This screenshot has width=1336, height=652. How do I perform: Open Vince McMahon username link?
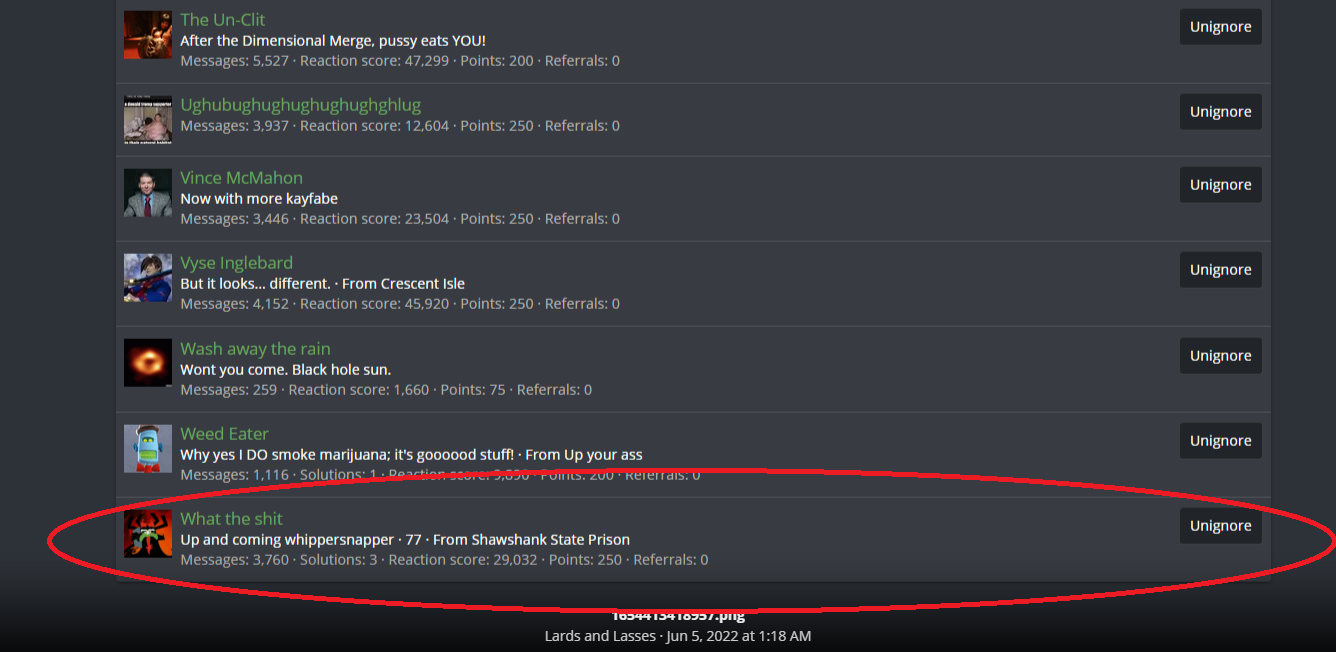coord(241,178)
